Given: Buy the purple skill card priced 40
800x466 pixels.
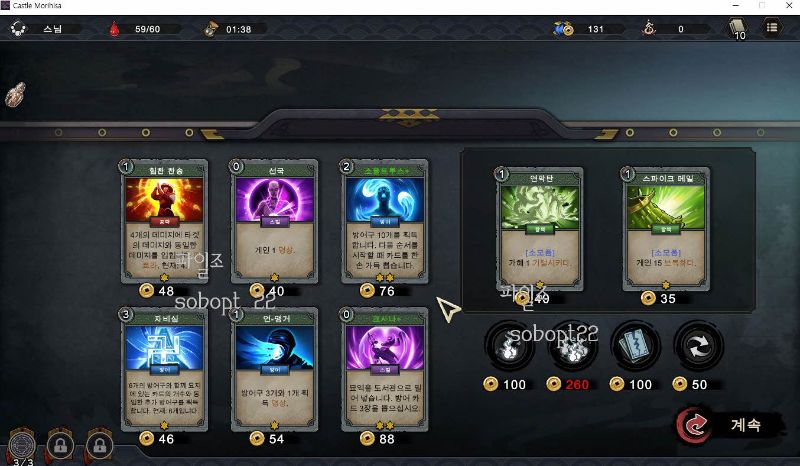Looking at the screenshot, I should pyautogui.click(x=274, y=222).
